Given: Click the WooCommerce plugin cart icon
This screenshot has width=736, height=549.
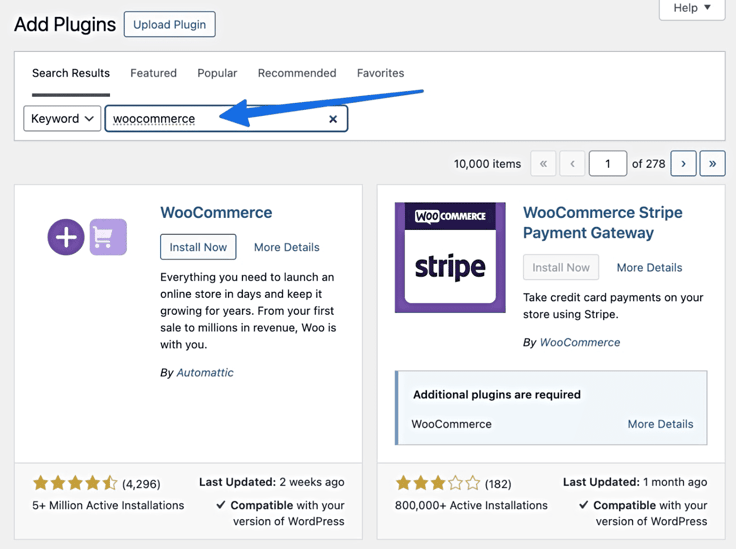Looking at the screenshot, I should tap(108, 237).
